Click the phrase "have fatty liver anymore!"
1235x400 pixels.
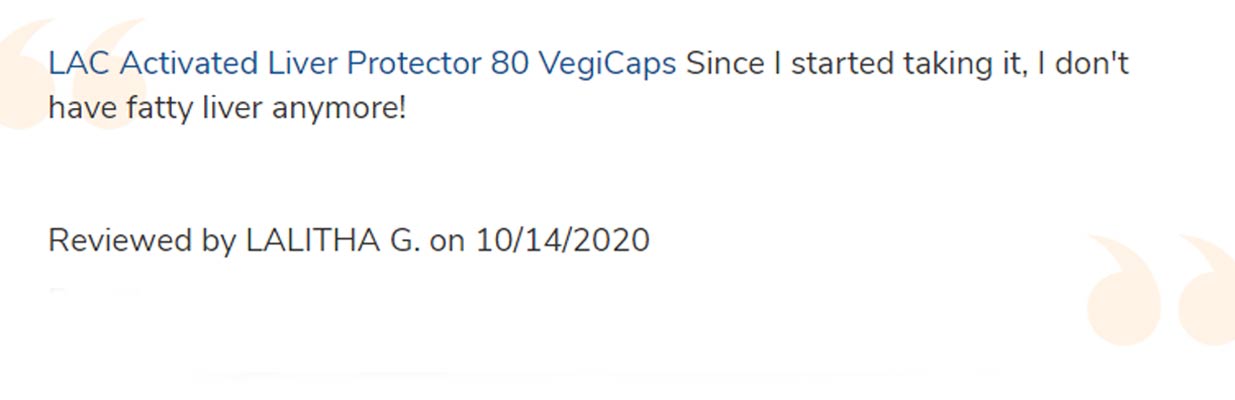(227, 108)
